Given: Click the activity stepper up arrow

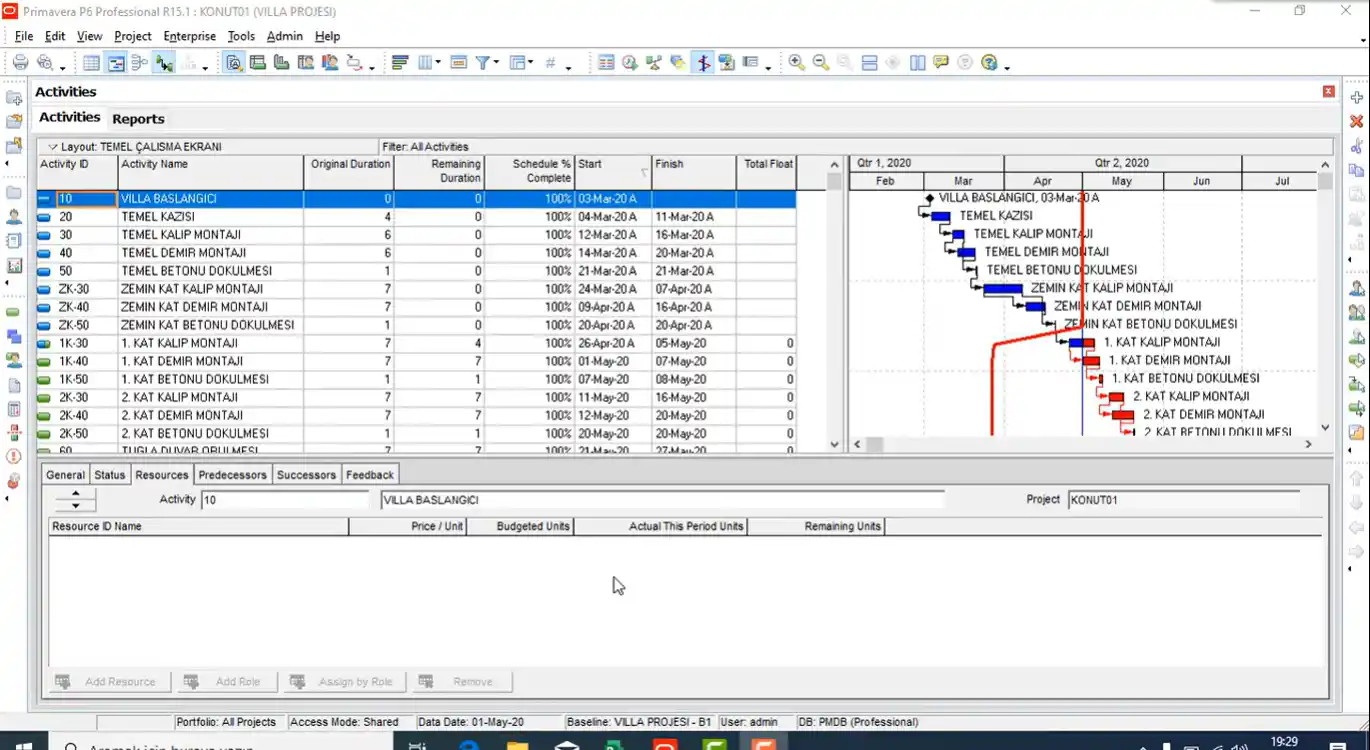Looking at the screenshot, I should point(75,494).
